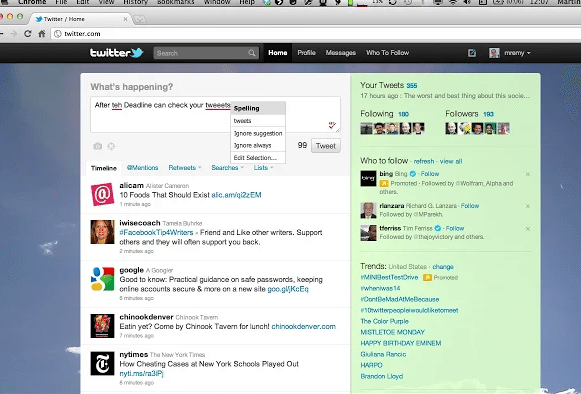Open the nytimes profile avatar
Screen dimensions: 581x394
coord(102,363)
